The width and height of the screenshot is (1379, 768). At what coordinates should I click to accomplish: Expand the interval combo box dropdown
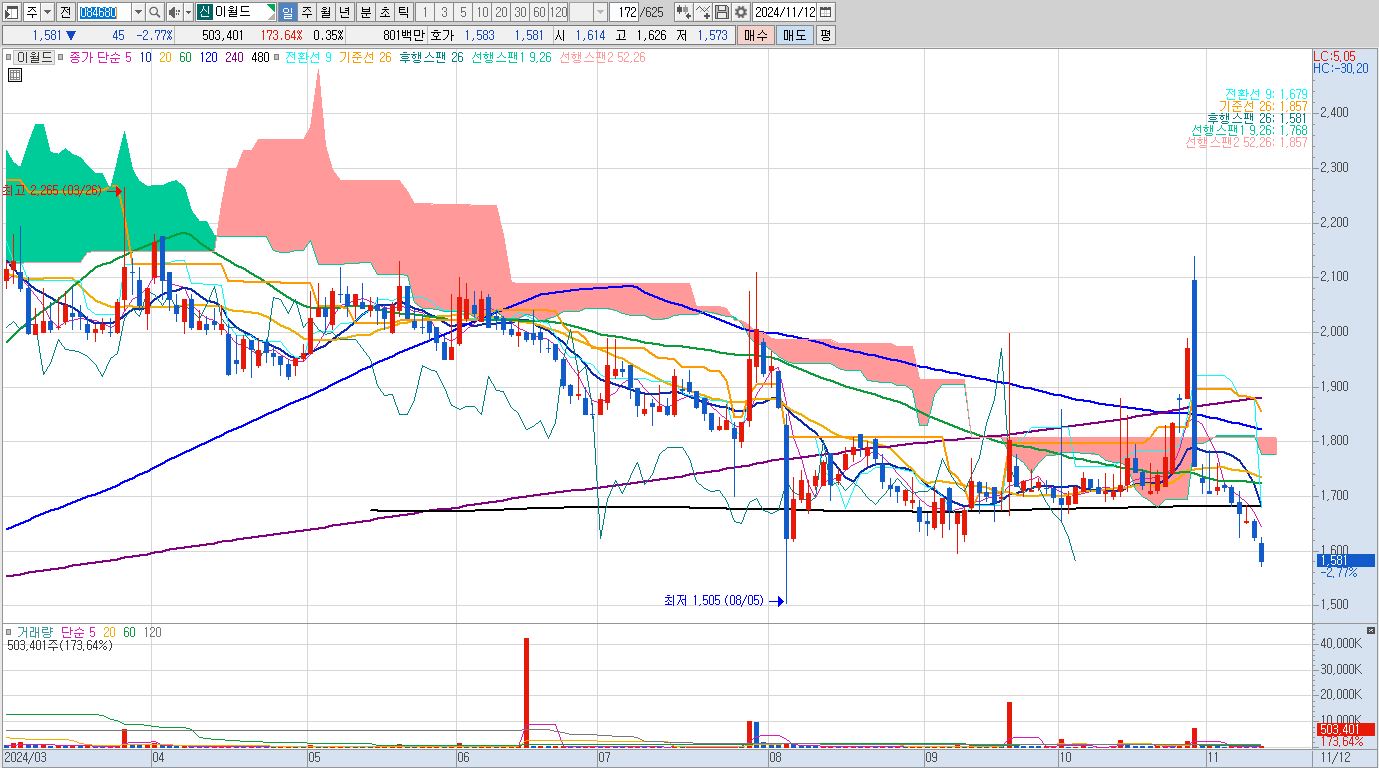(600, 12)
